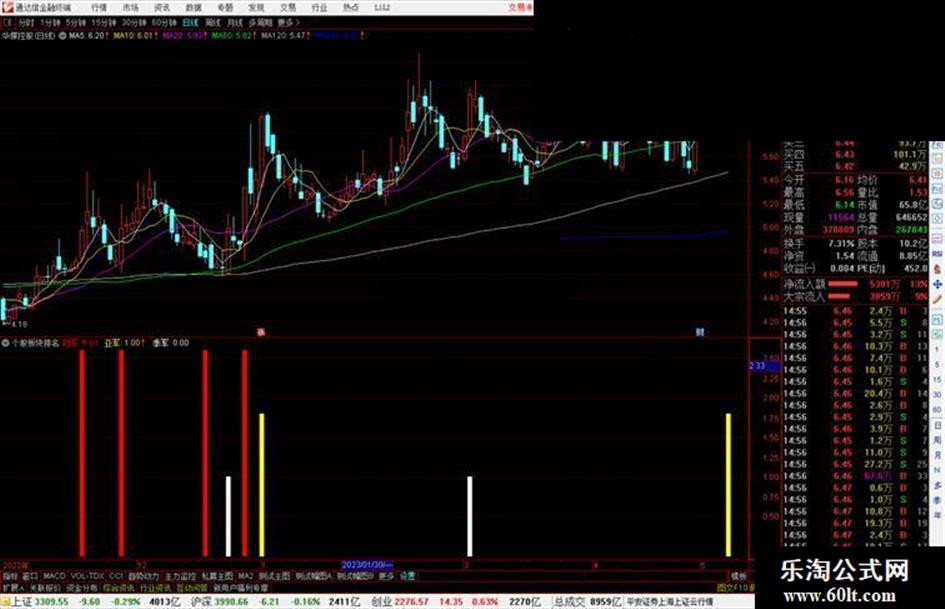Open the 窗口 selector
Screen dimensions: 945x609
click(30, 576)
